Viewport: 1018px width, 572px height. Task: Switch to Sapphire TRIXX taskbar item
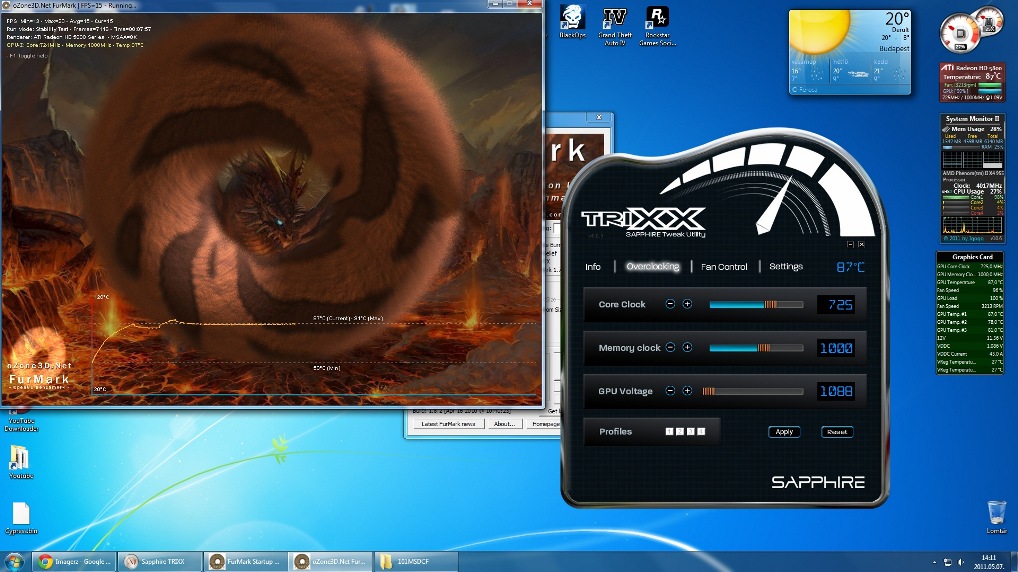pyautogui.click(x=160, y=562)
